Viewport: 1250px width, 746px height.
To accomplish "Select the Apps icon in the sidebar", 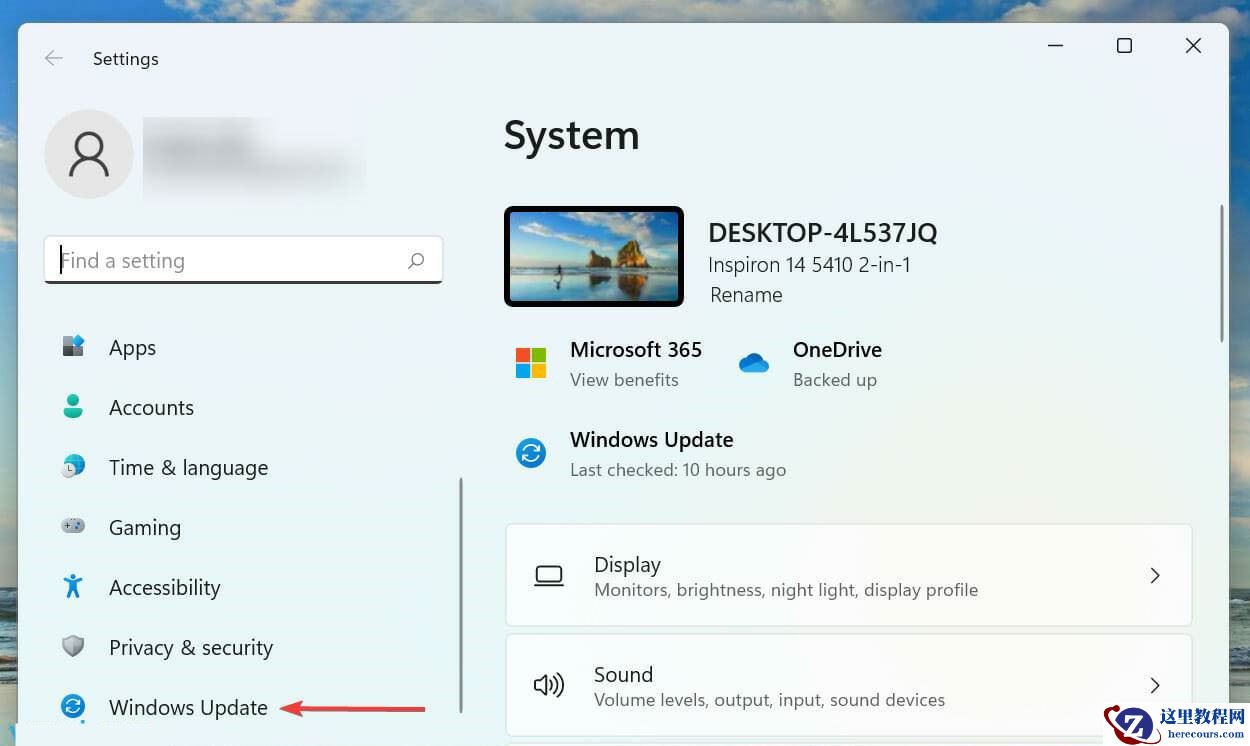I will [73, 347].
